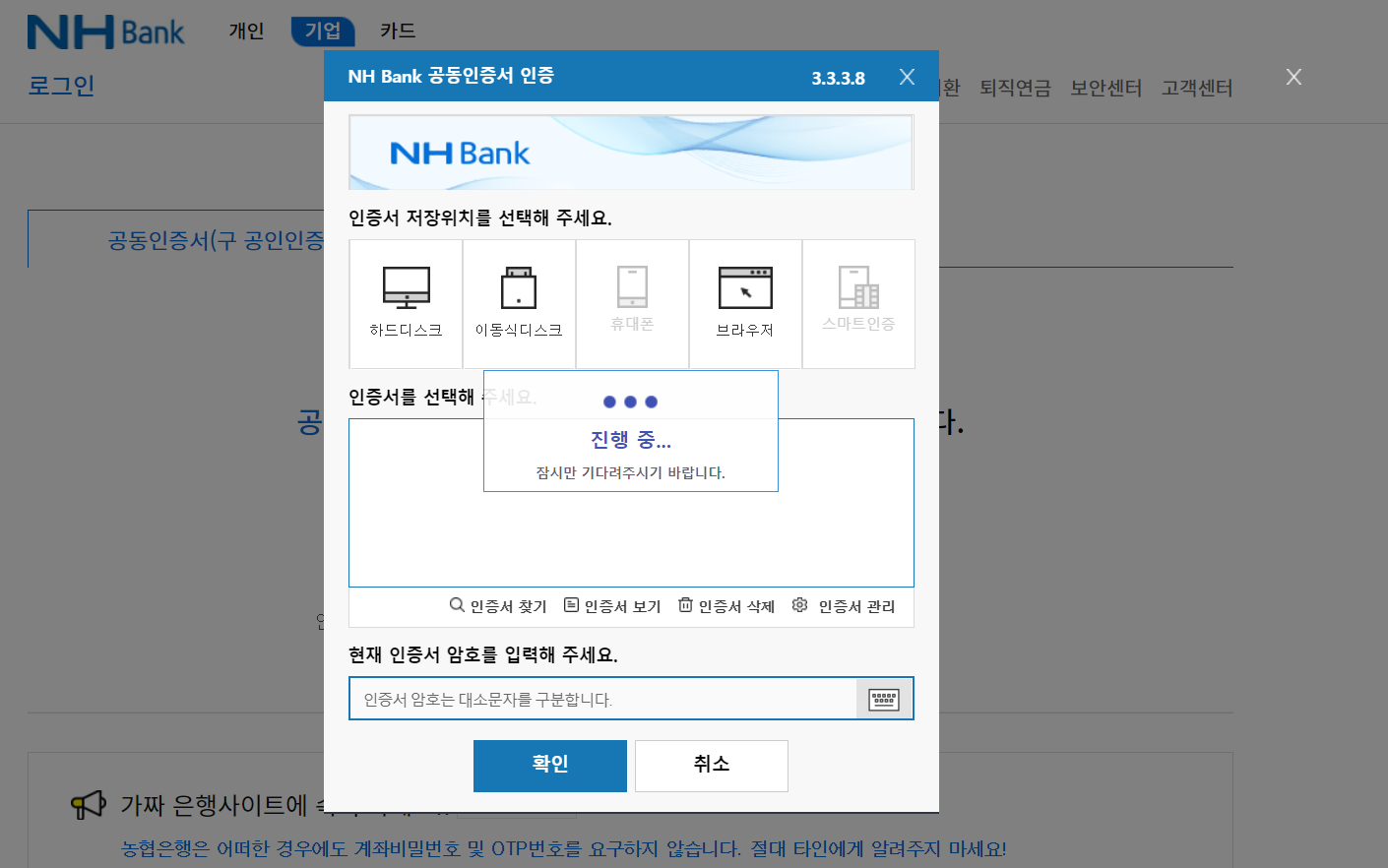Close the certificate dialog with X

907,77
